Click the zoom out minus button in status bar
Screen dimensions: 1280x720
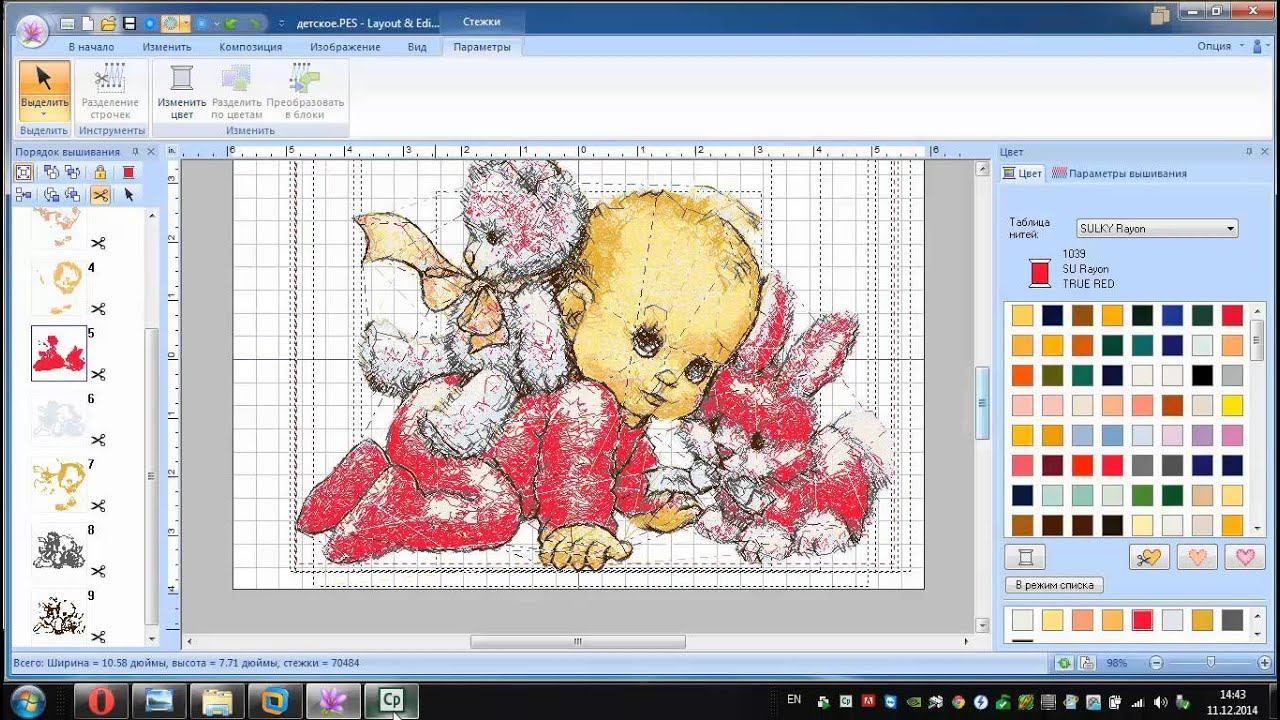coord(1156,663)
